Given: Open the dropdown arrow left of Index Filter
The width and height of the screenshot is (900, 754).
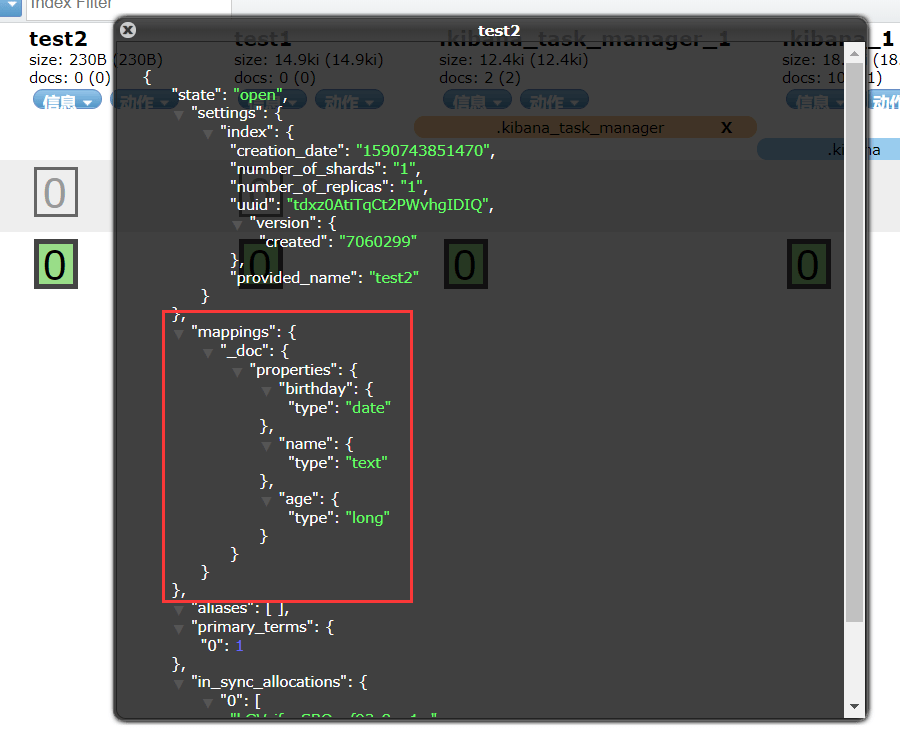Looking at the screenshot, I should coord(11,6).
